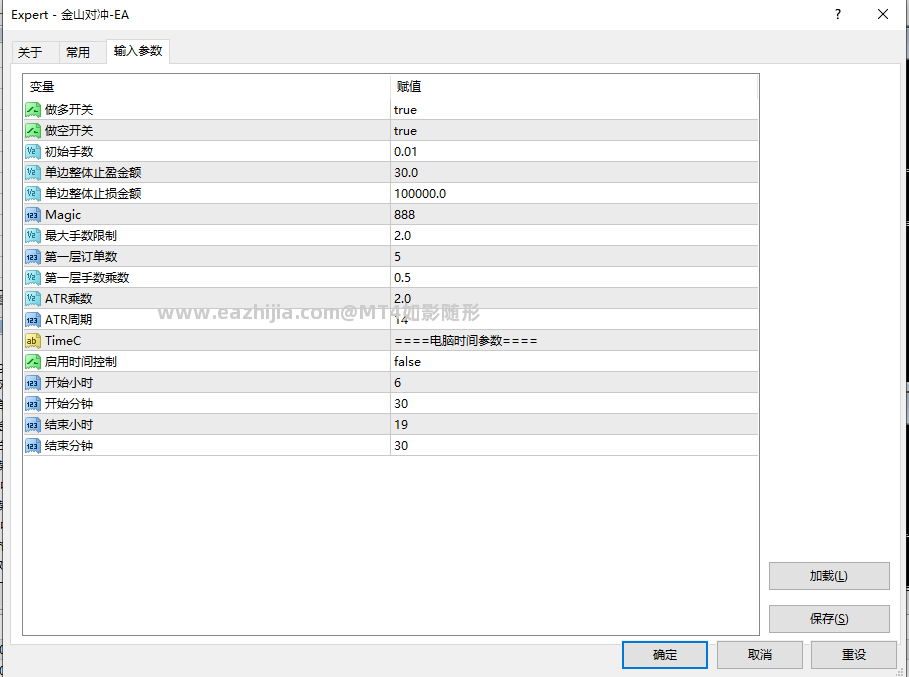Click the 赋值 column header

(x=574, y=87)
